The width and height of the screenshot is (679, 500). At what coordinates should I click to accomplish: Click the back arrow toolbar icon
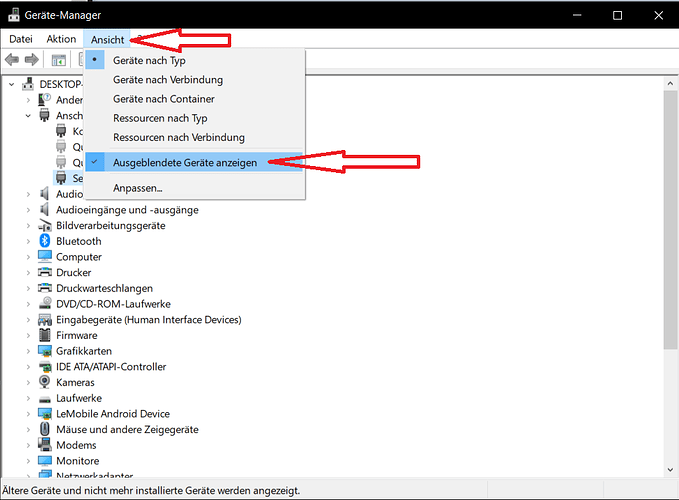point(12,59)
